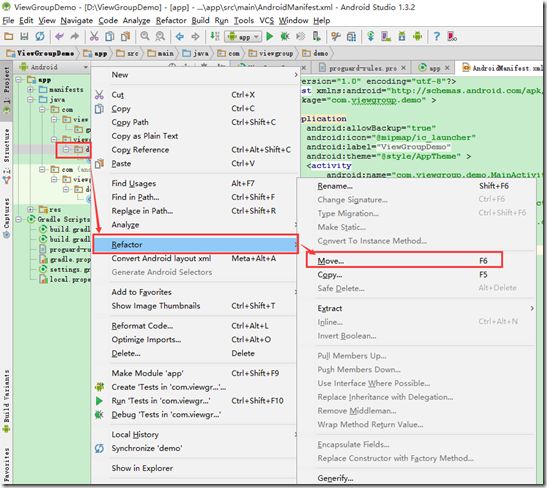Click the Replace toolbar icon
This screenshot has height=488, width=547.
(x=160, y=36)
